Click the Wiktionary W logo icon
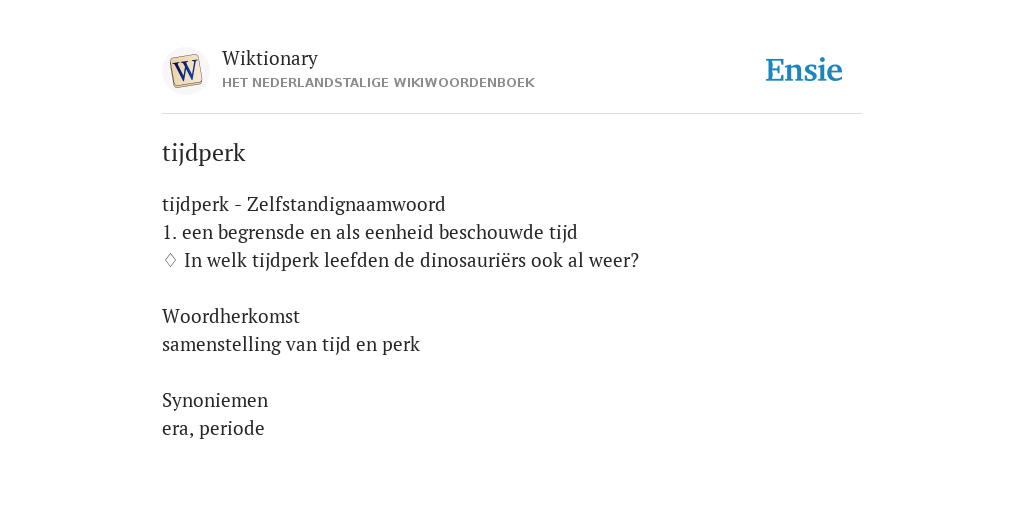Viewport: 1024px width, 512px height. pos(186,71)
